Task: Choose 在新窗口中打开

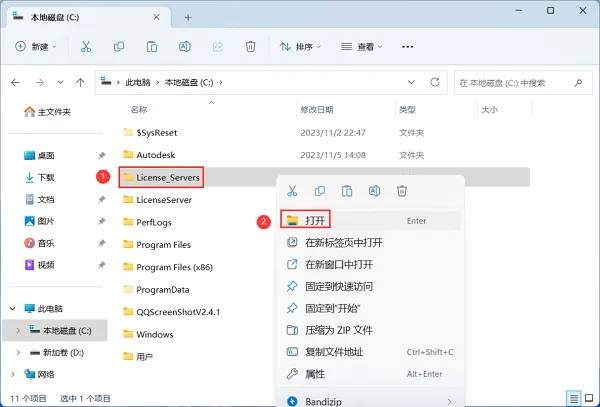Action: 370,264
